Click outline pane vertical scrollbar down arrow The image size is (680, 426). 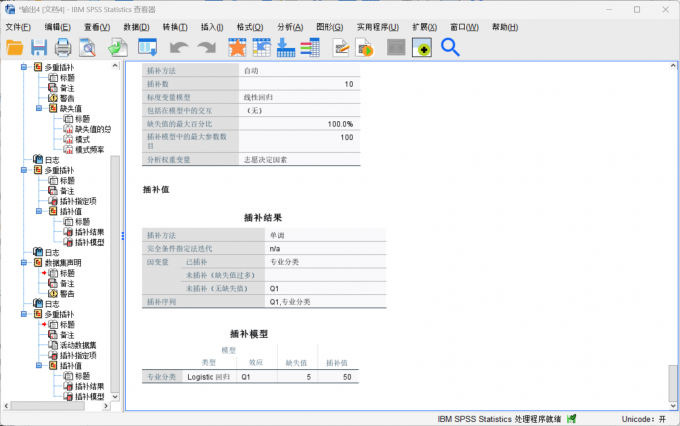coord(115,397)
